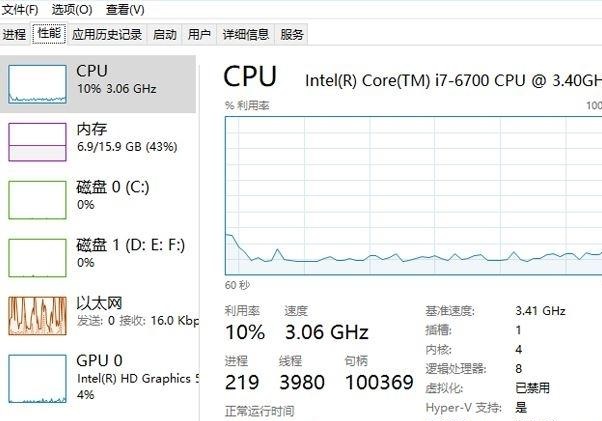Open the 查看(V) menu
Viewport: 602px width, 421px height.
125,10
